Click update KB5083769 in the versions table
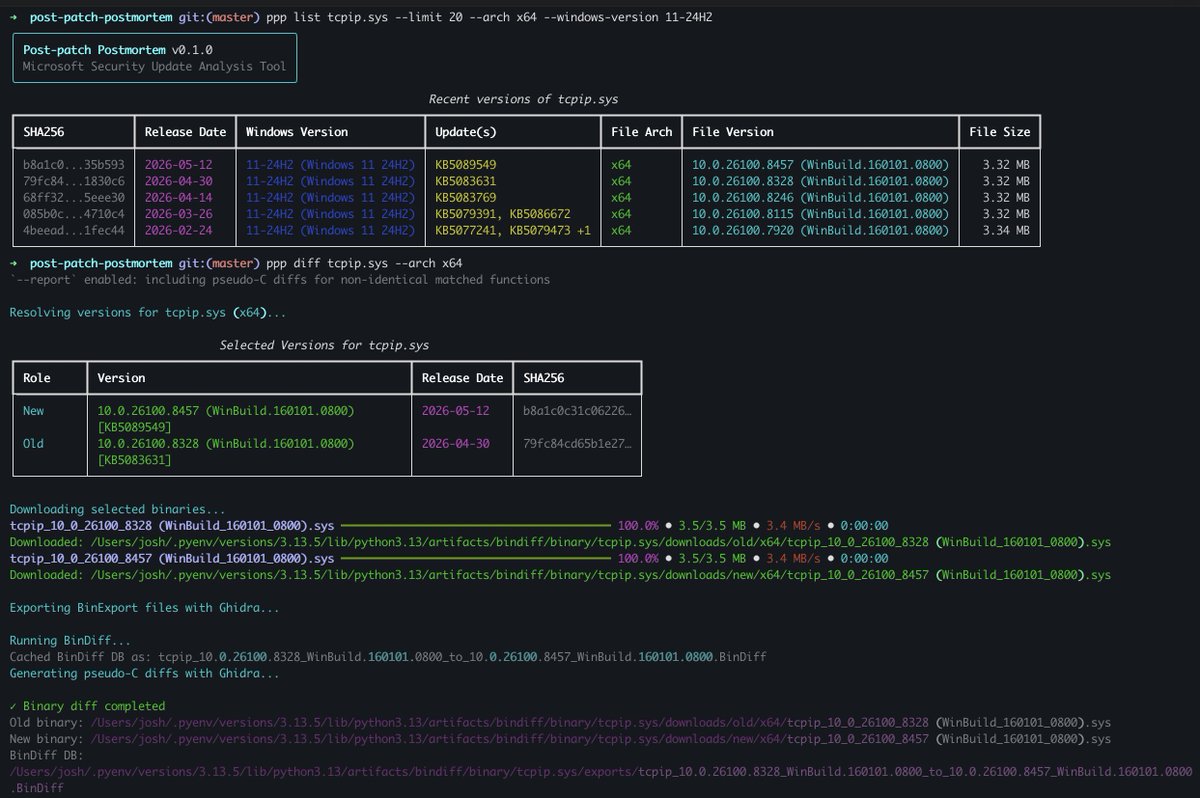Viewport: 1200px width, 798px height. pyautogui.click(x=466, y=197)
